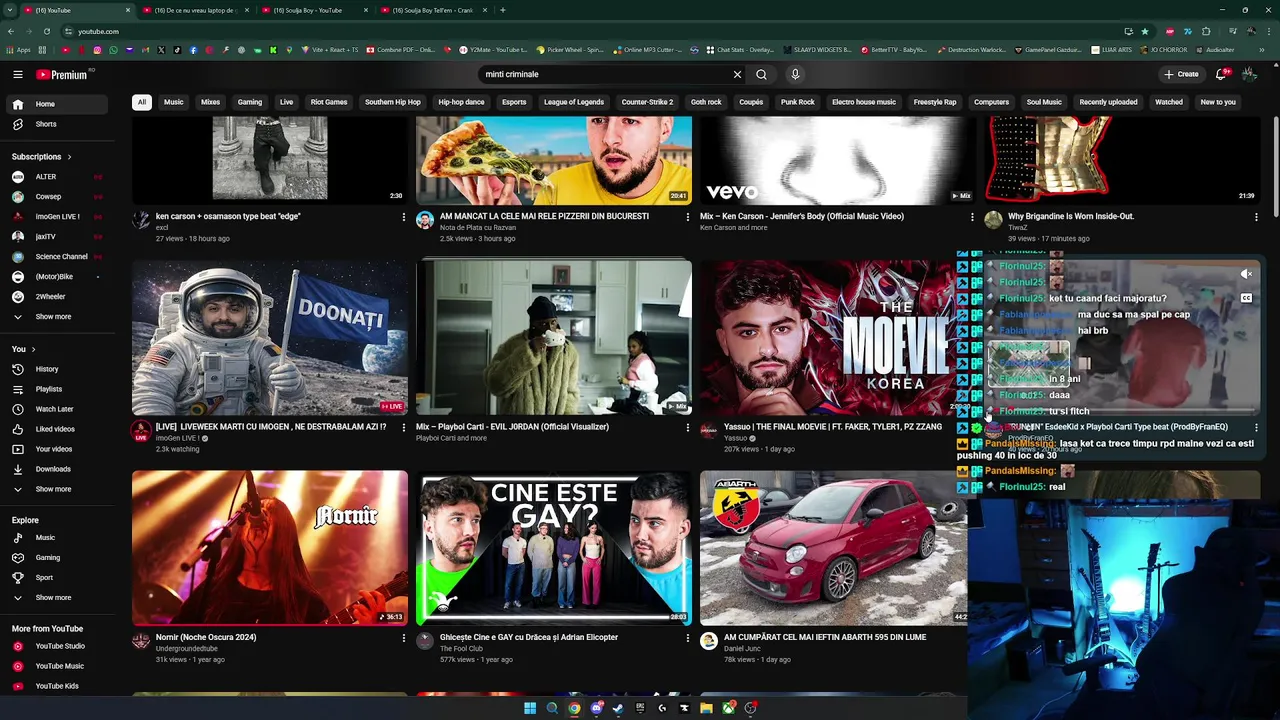Open the Subscriptions section chevron
The height and width of the screenshot is (720, 1280).
69,157
